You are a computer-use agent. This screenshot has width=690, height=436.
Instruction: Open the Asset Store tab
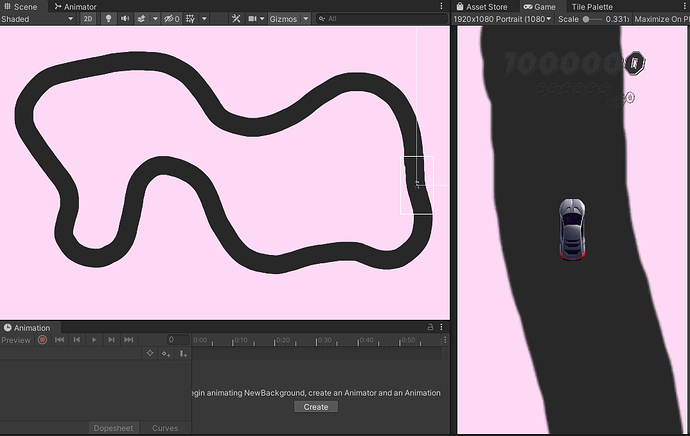coord(481,7)
